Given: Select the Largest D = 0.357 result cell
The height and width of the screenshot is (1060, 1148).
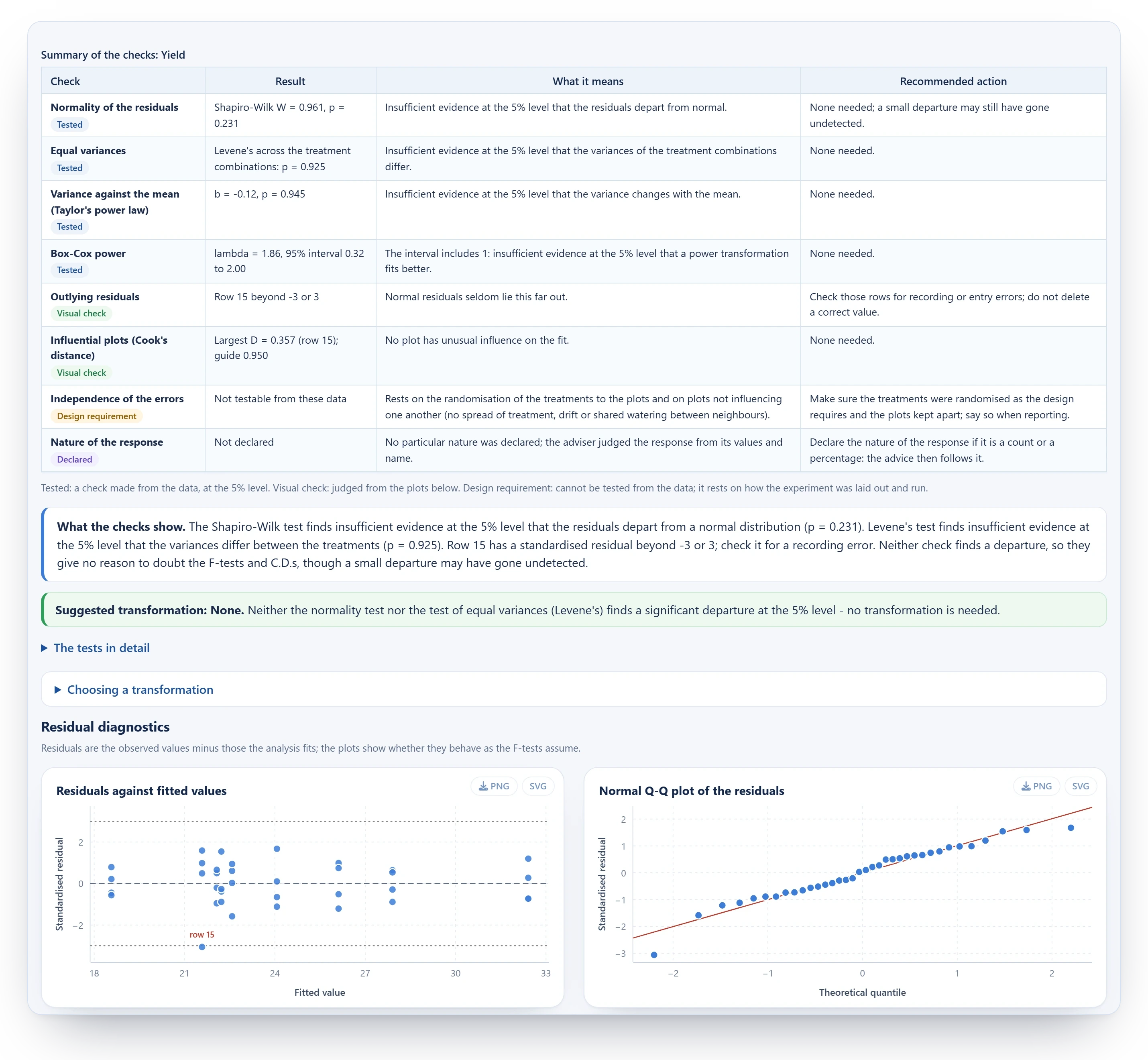Looking at the screenshot, I should pyautogui.click(x=290, y=356).
